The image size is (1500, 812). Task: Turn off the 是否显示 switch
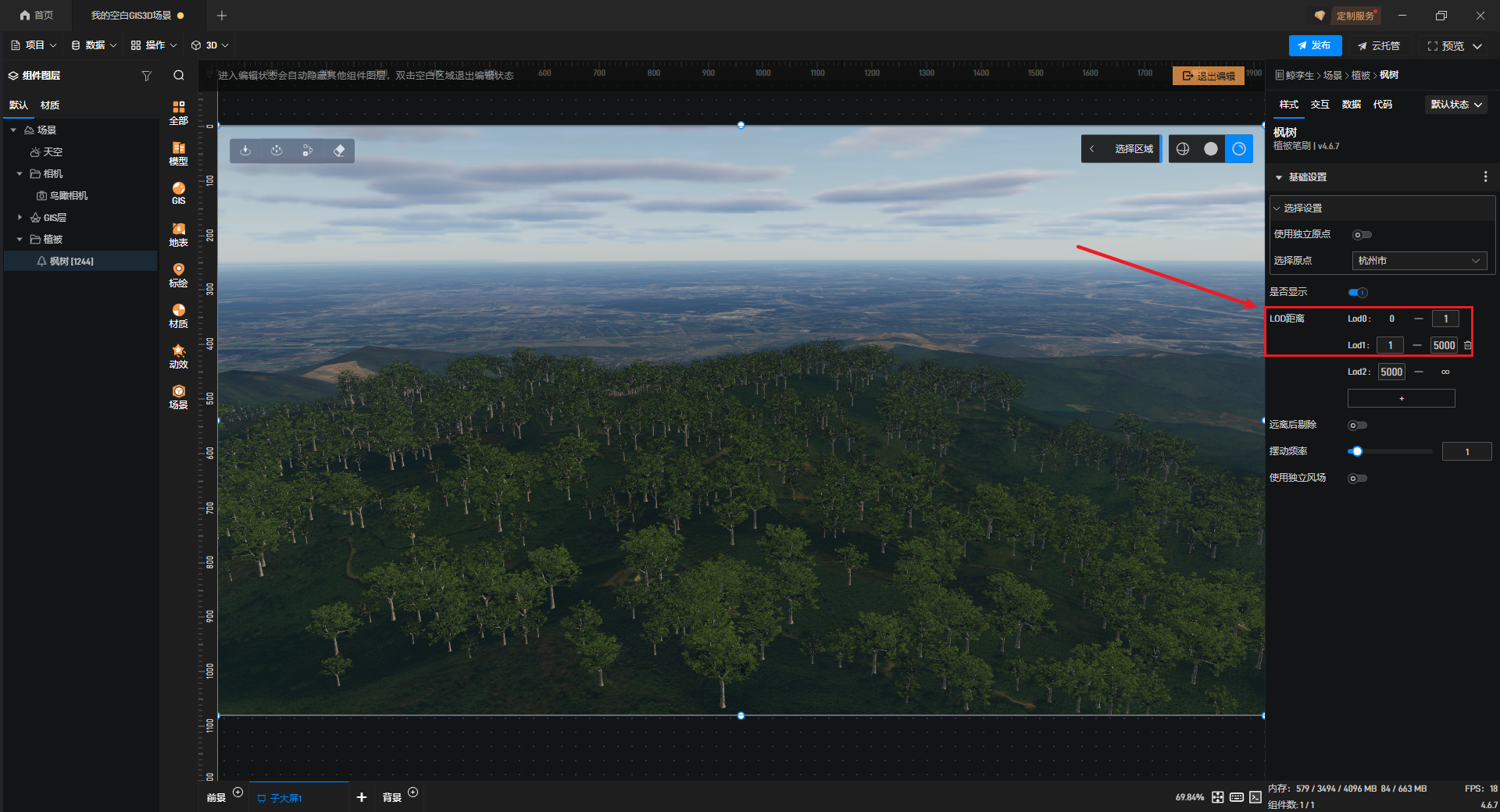tap(1358, 293)
